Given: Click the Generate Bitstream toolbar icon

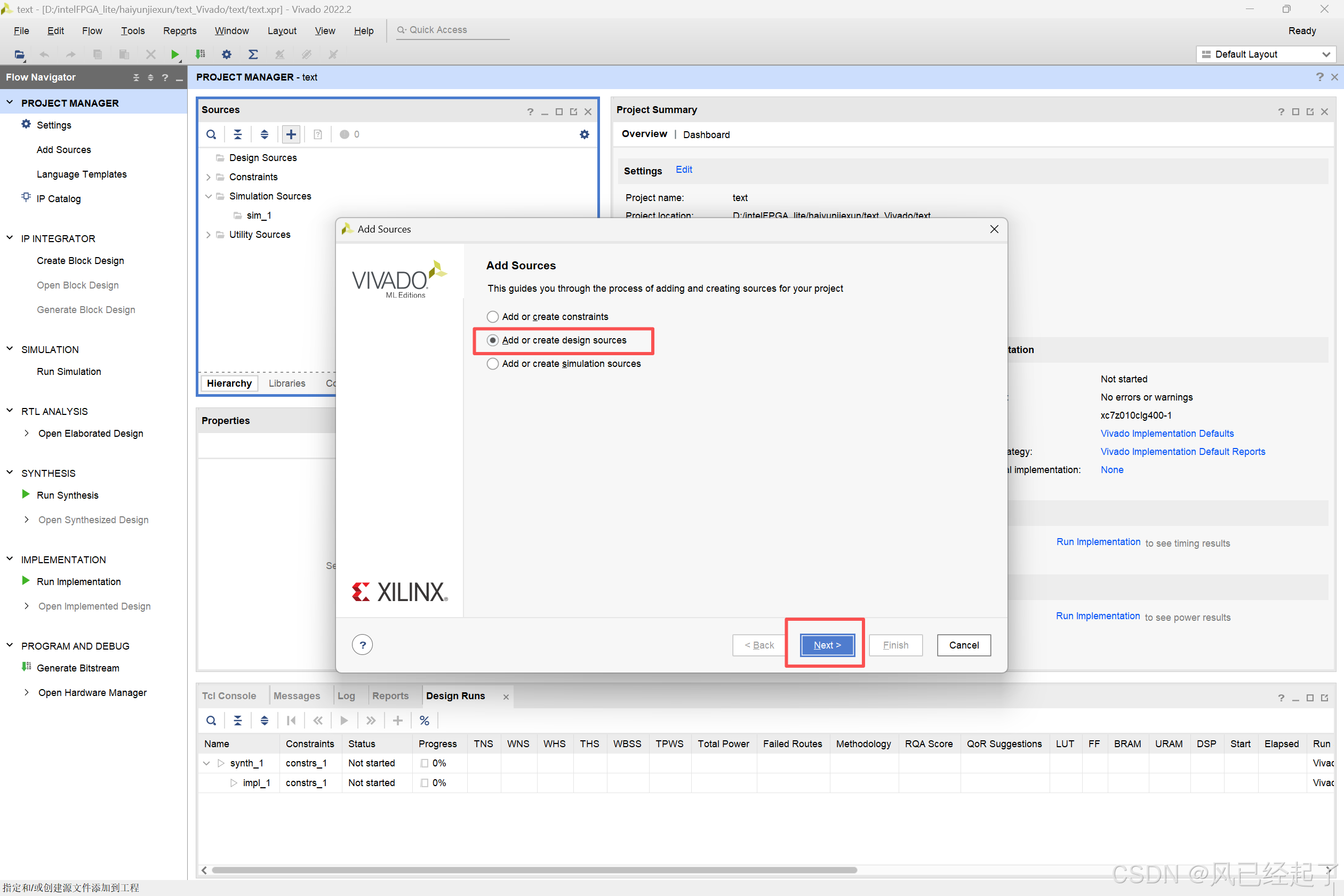Looking at the screenshot, I should pyautogui.click(x=200, y=54).
